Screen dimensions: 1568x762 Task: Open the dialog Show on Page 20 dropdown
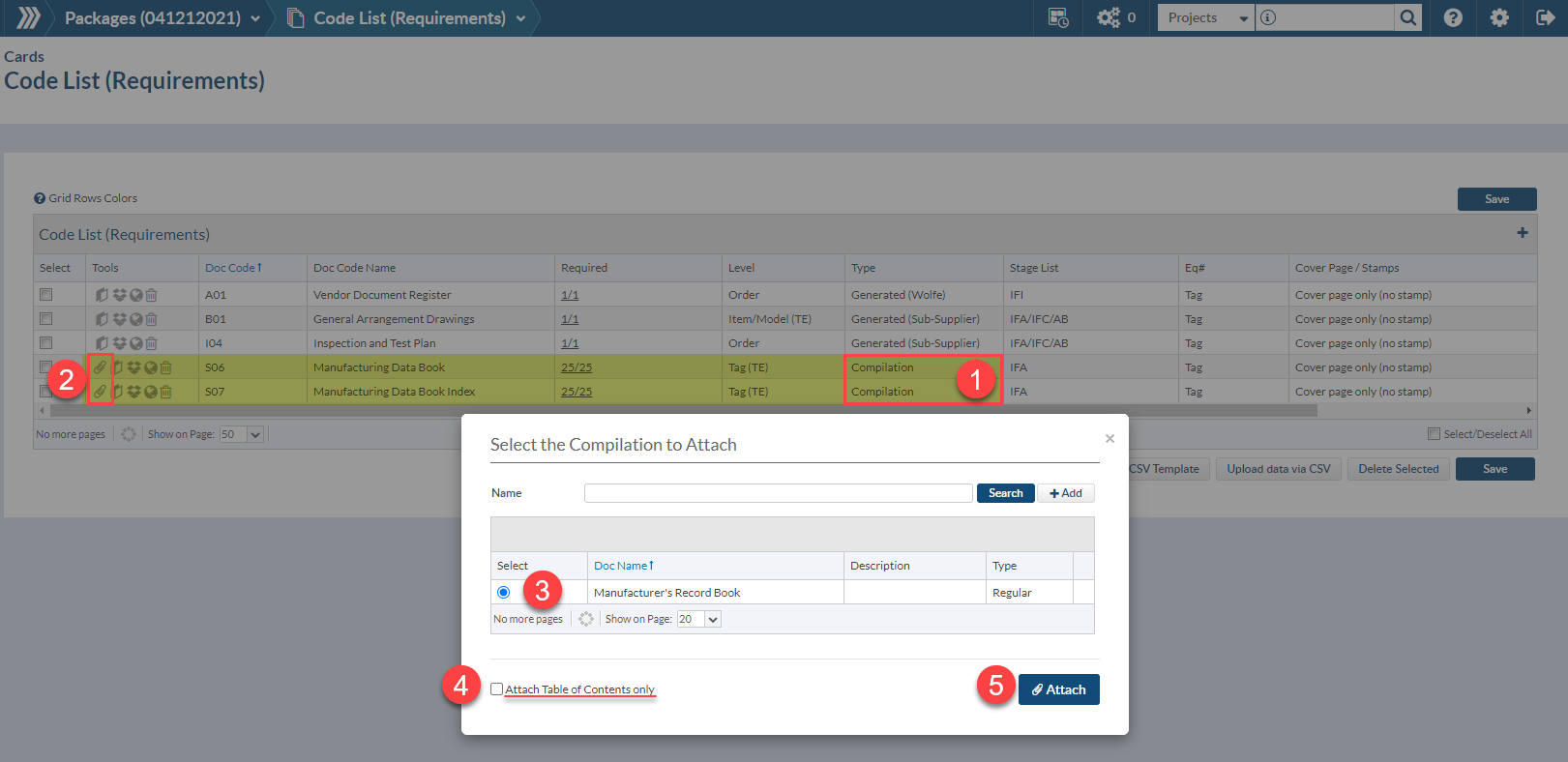coord(699,619)
